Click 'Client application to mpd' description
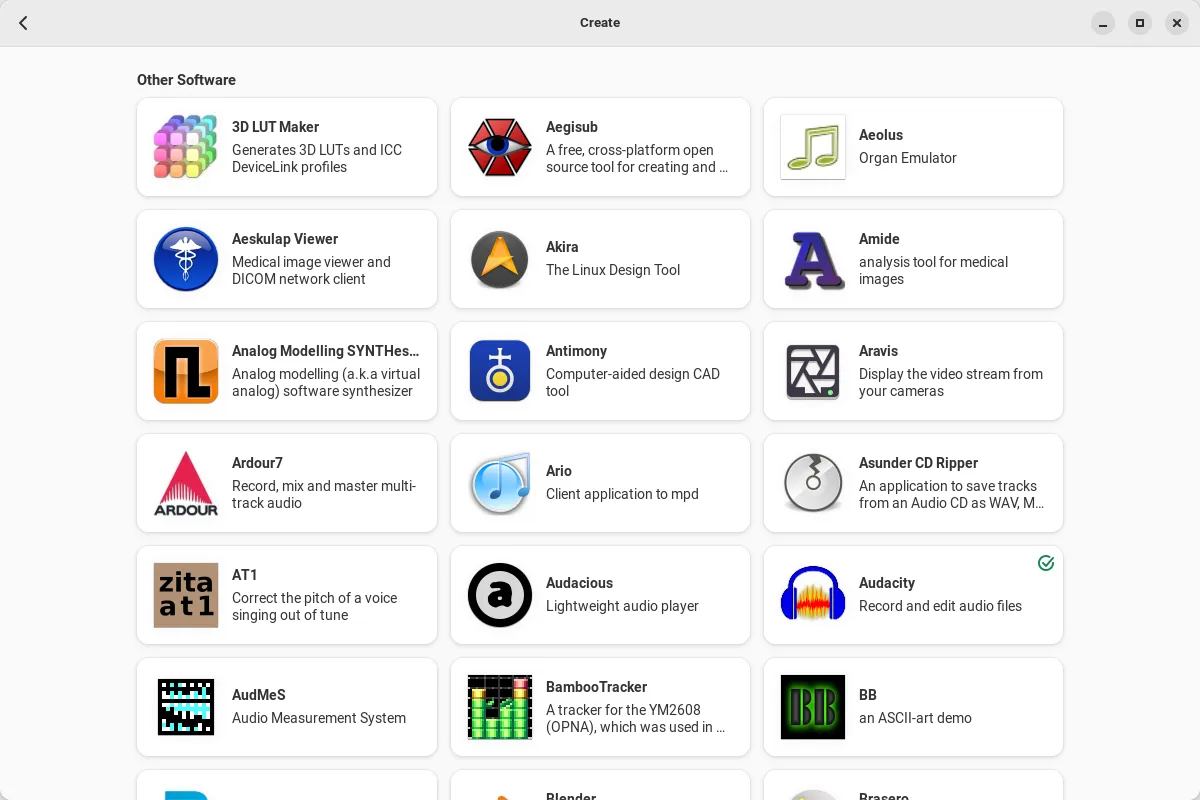1200x800 pixels. 622,494
